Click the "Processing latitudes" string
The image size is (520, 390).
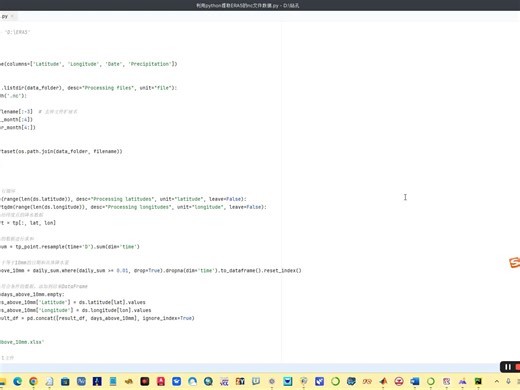tap(122, 199)
